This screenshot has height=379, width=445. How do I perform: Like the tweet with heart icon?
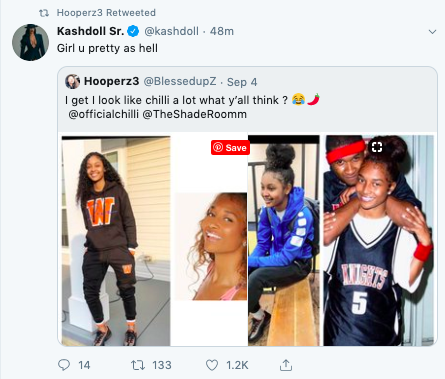click(x=212, y=365)
